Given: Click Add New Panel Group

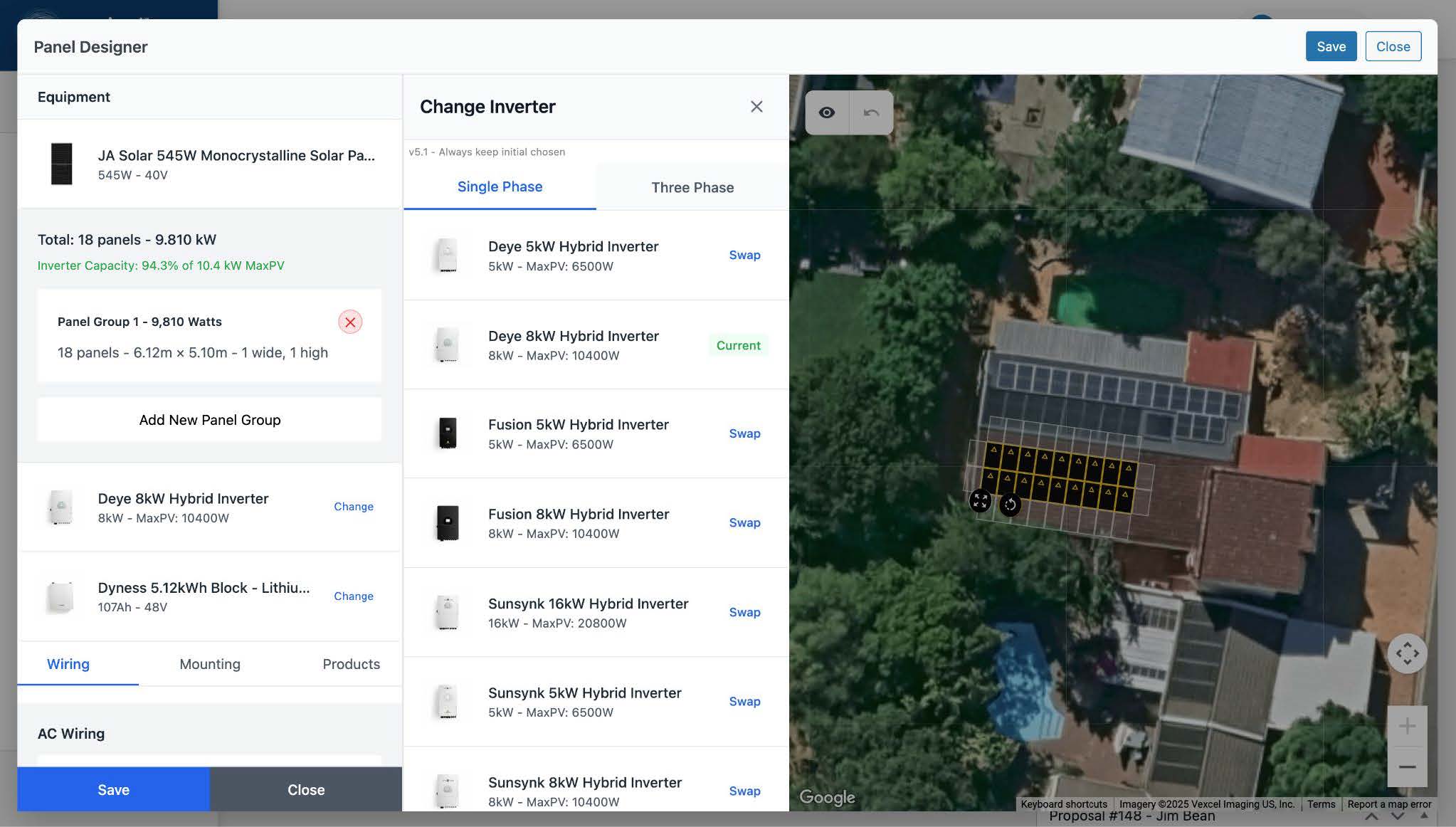Looking at the screenshot, I should click(210, 420).
